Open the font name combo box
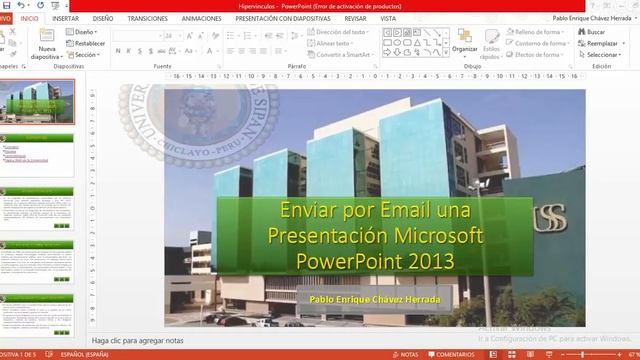 (x=138, y=36)
